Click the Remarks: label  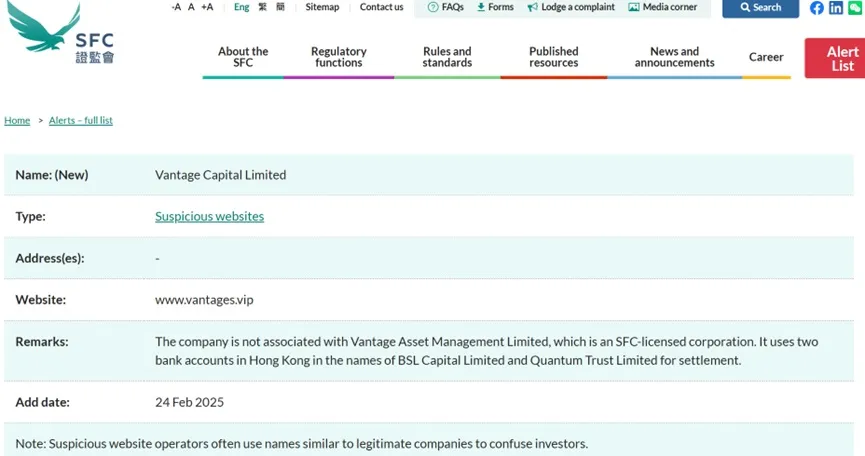pyautogui.click(x=42, y=342)
